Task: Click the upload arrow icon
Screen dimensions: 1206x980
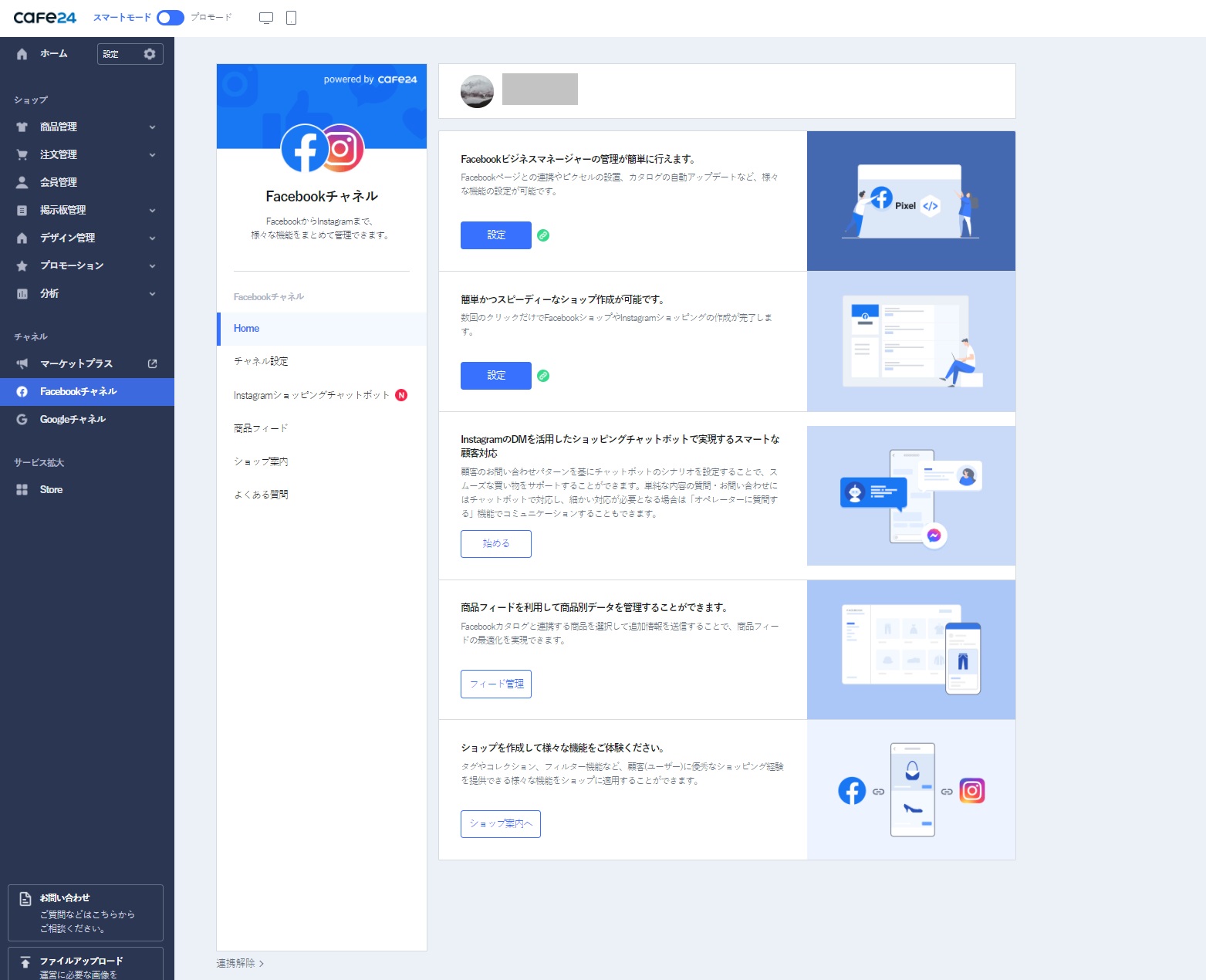Action: [x=25, y=962]
